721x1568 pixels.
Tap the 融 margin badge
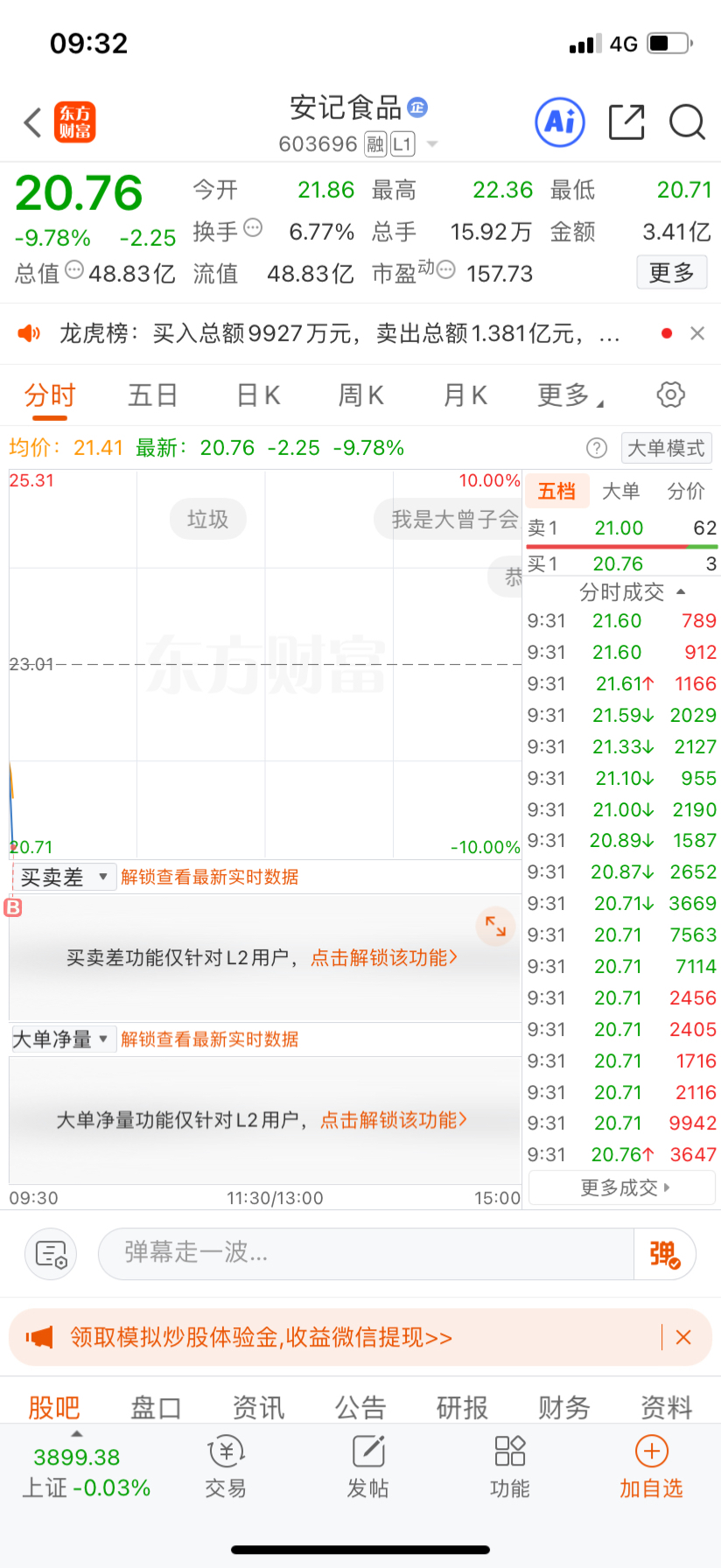pos(375,144)
